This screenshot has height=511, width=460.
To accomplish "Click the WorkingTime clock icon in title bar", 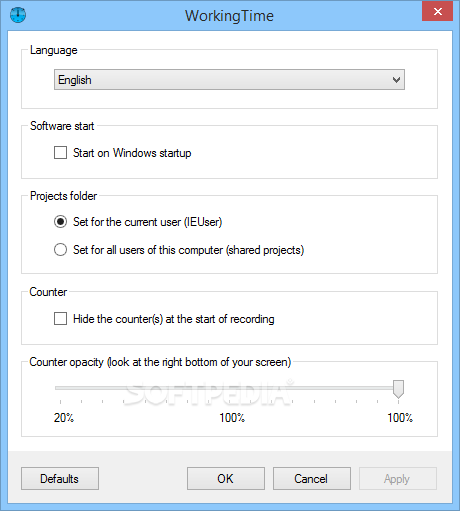I will (18, 15).
